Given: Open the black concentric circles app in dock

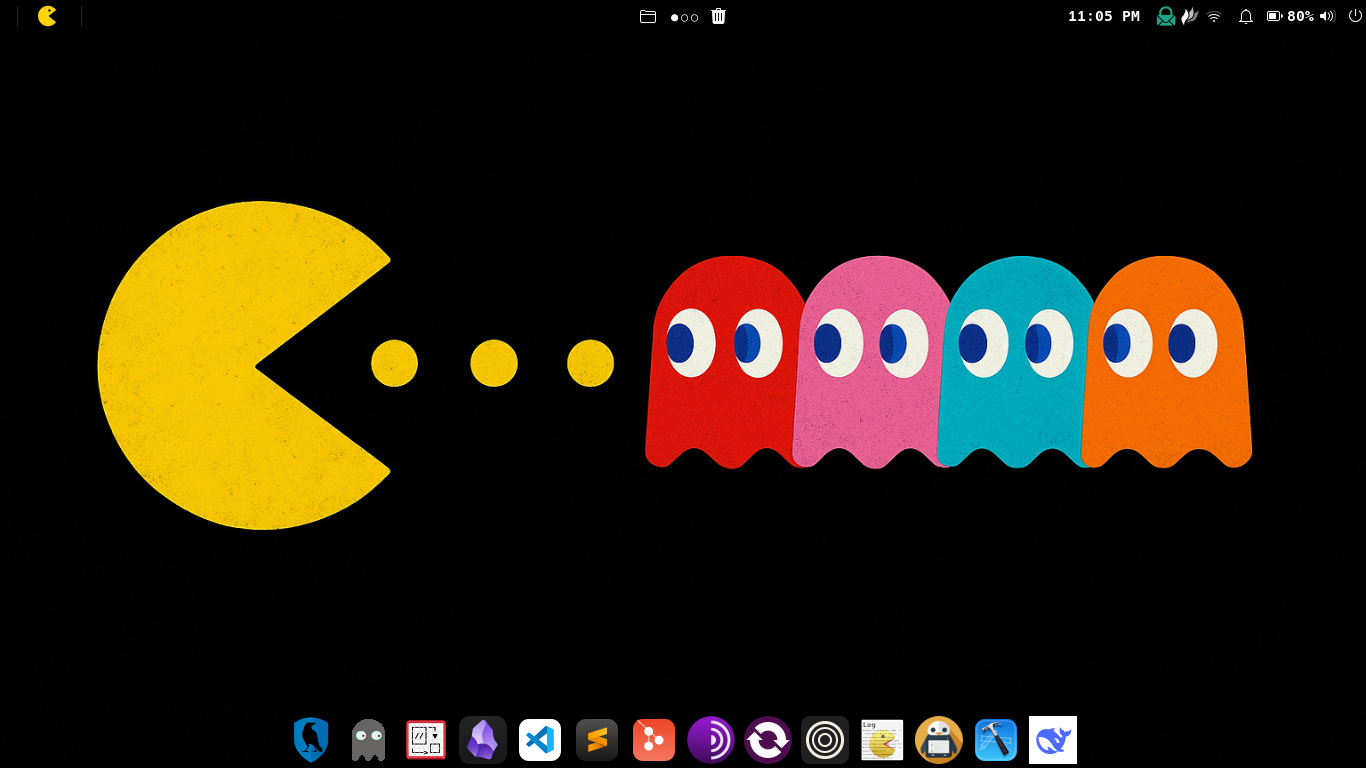Looking at the screenshot, I should pyautogui.click(x=825, y=740).
